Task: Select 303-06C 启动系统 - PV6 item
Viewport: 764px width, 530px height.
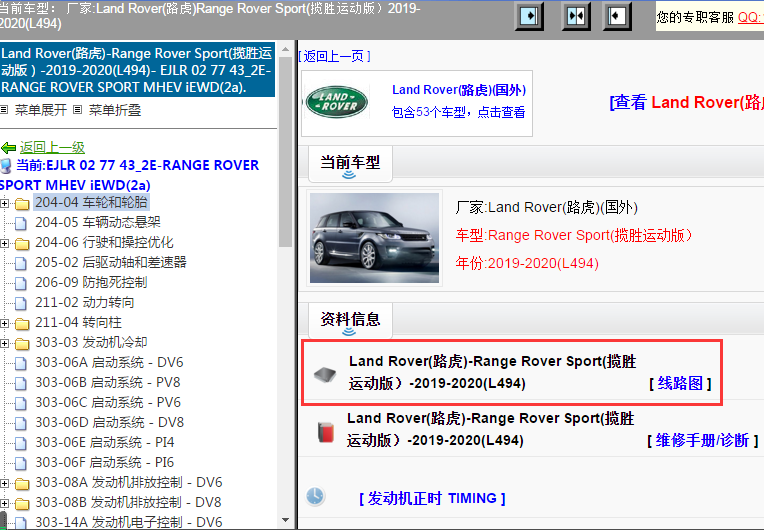Action: click(108, 402)
